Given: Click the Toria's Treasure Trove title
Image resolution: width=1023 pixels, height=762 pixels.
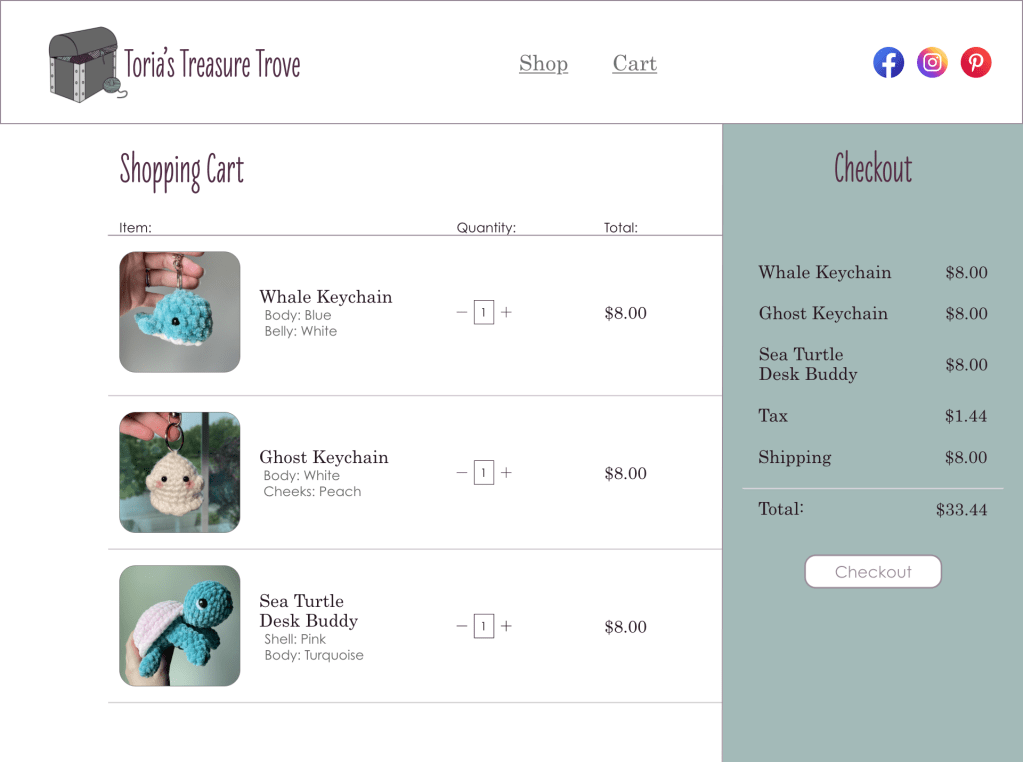Looking at the screenshot, I should coord(212,64).
